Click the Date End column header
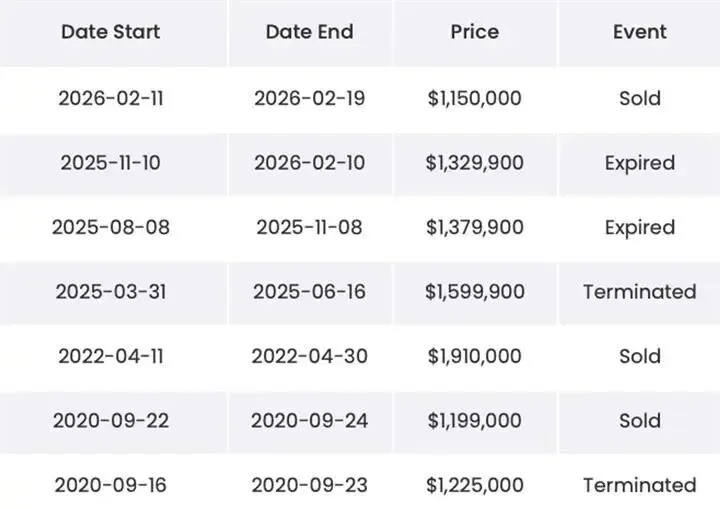The height and width of the screenshot is (509, 720). [x=309, y=32]
